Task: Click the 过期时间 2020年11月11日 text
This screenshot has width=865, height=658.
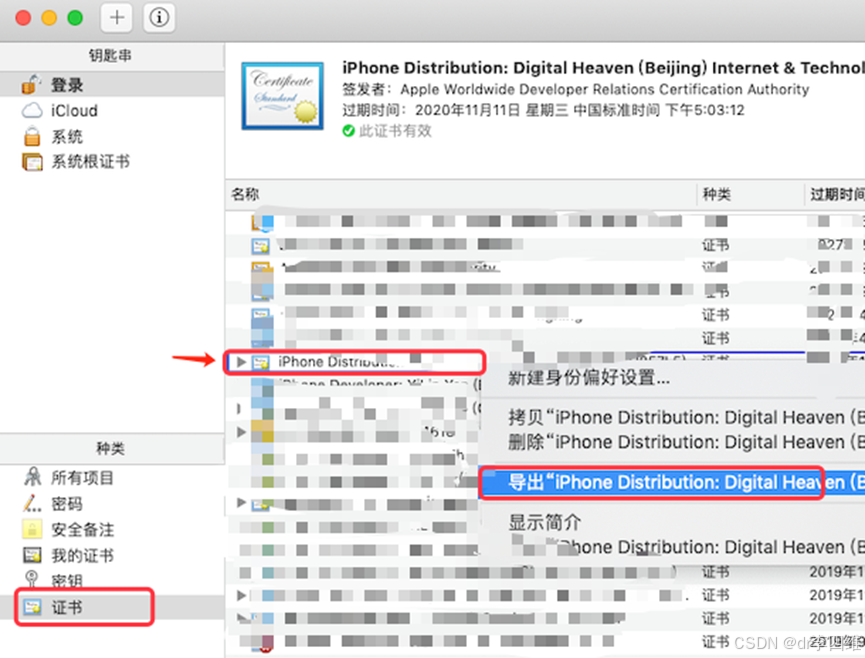Action: click(x=543, y=110)
